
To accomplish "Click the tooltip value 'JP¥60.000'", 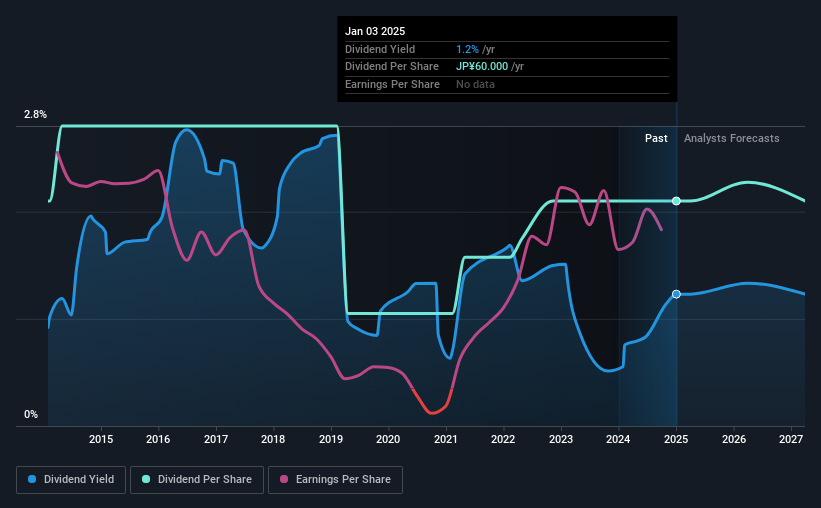I will [x=482, y=67].
